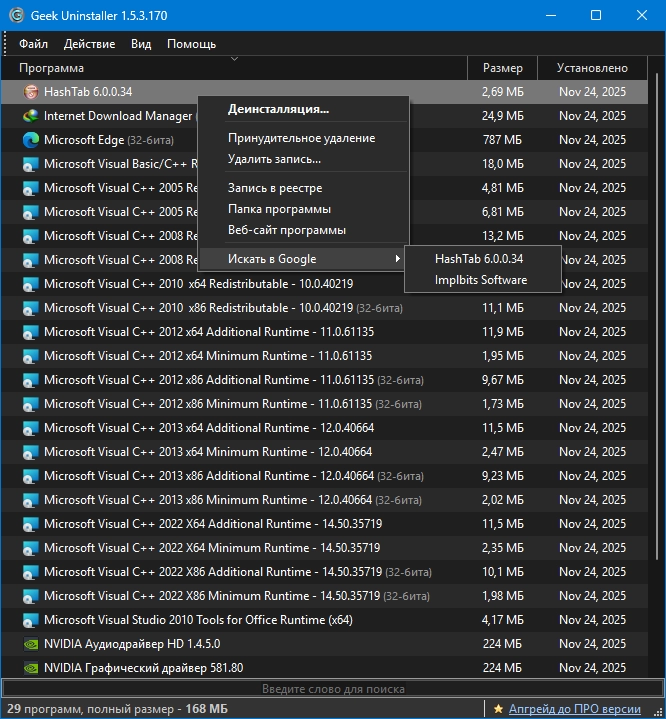The height and width of the screenshot is (719, 666).
Task: Open the Помощь menu
Action: pos(191,44)
